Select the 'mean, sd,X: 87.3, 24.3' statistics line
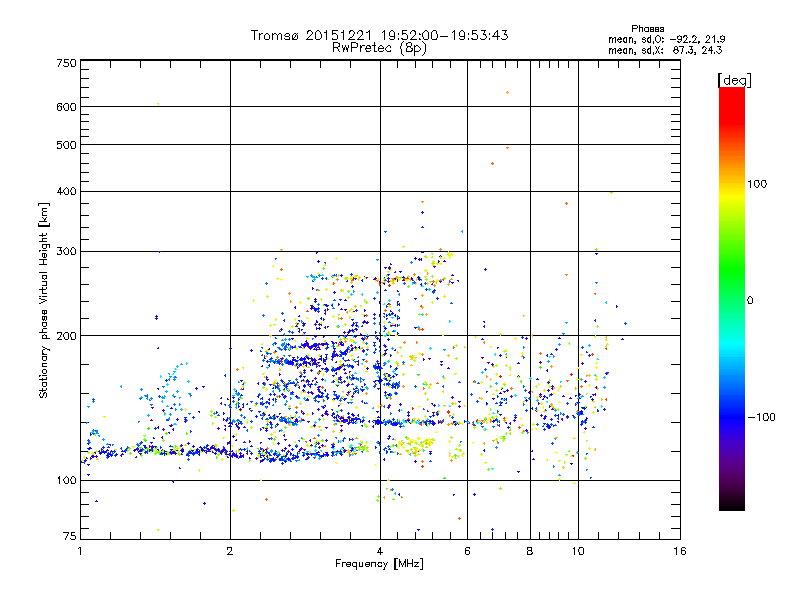Screen dimensions: 800x600 [x=665, y=51]
